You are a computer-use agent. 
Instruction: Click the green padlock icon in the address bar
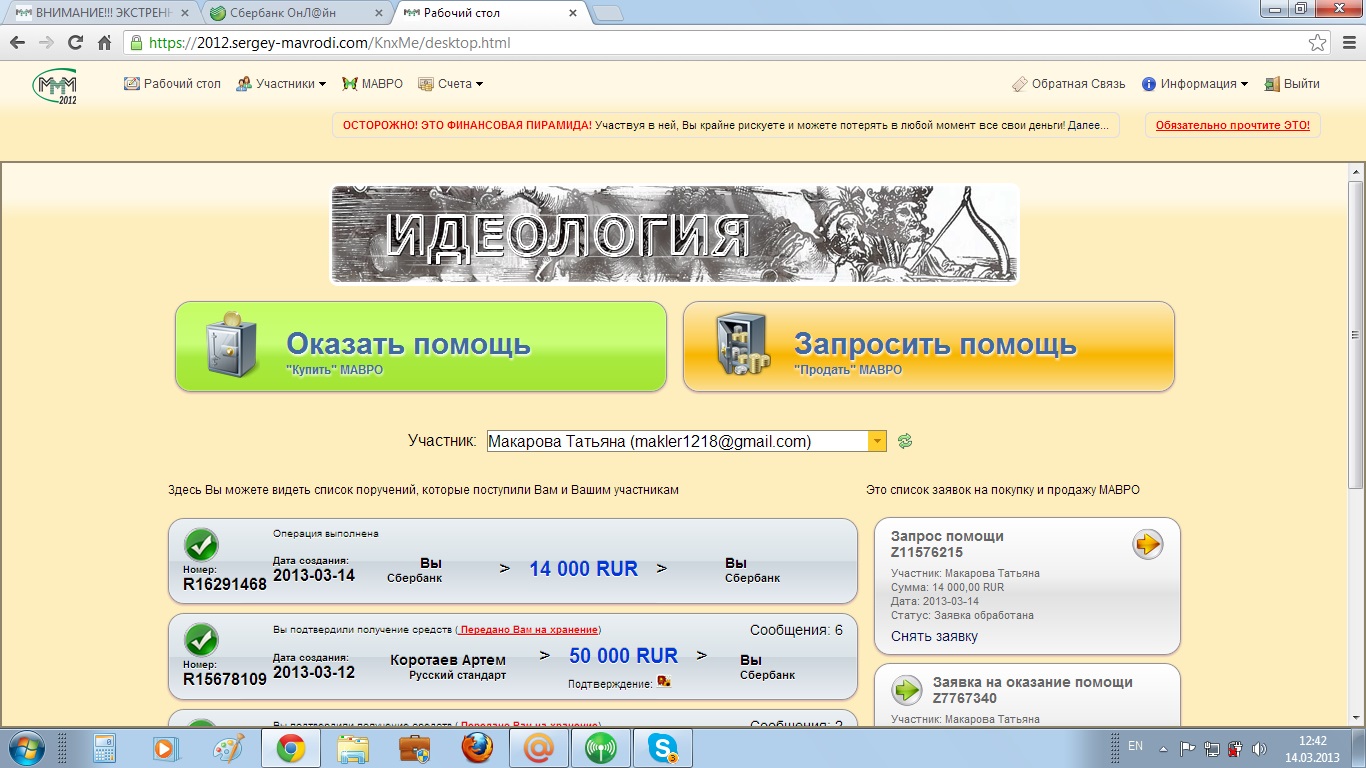point(136,43)
